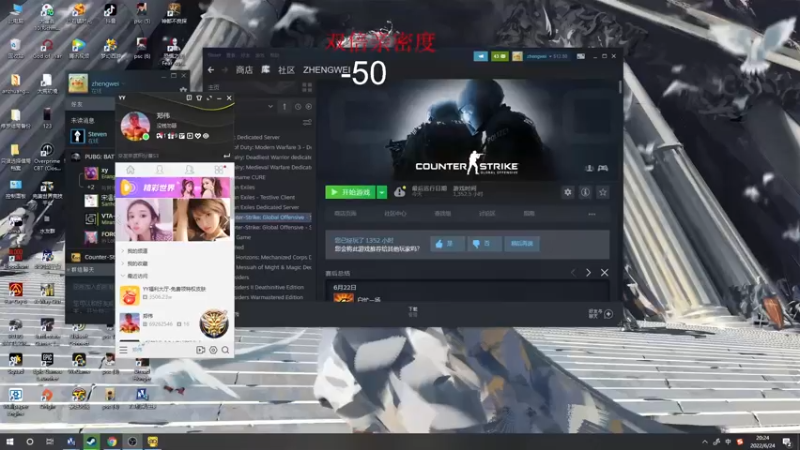Viewport: 800px width, 450px height.
Task: Open the 社区 community tab in Steam
Action: point(286,70)
